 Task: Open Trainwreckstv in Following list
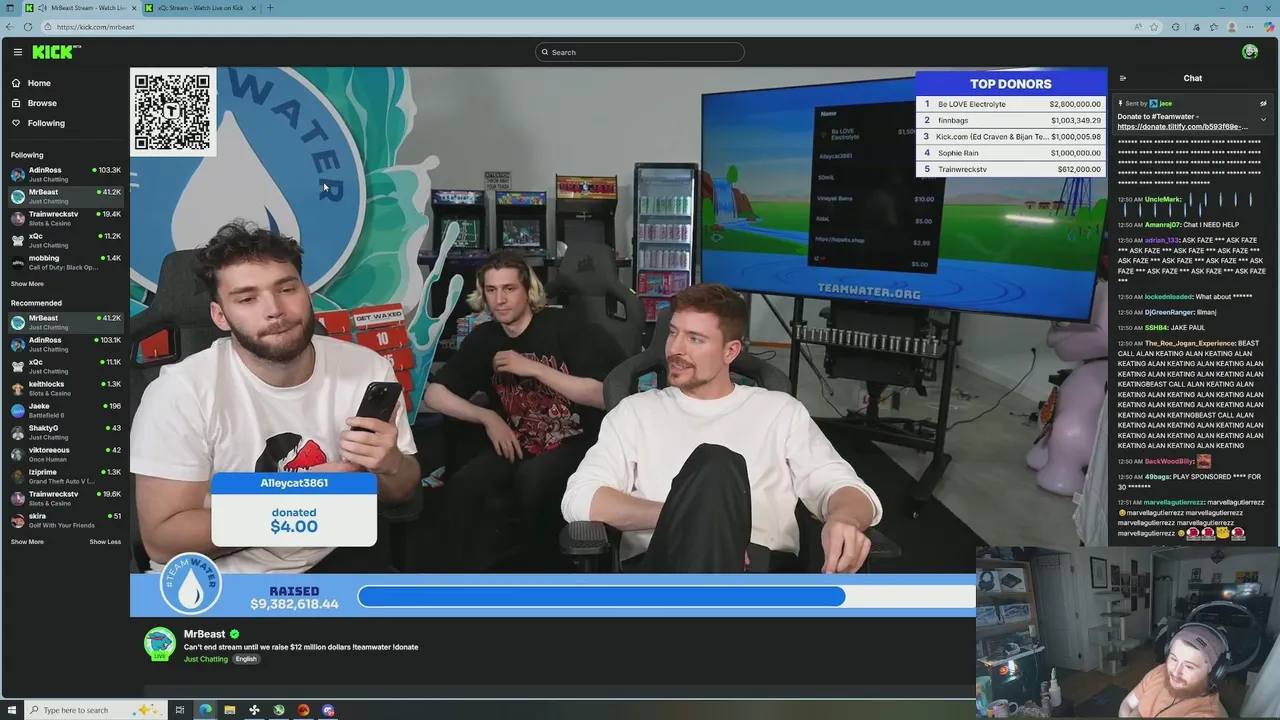(x=65, y=218)
